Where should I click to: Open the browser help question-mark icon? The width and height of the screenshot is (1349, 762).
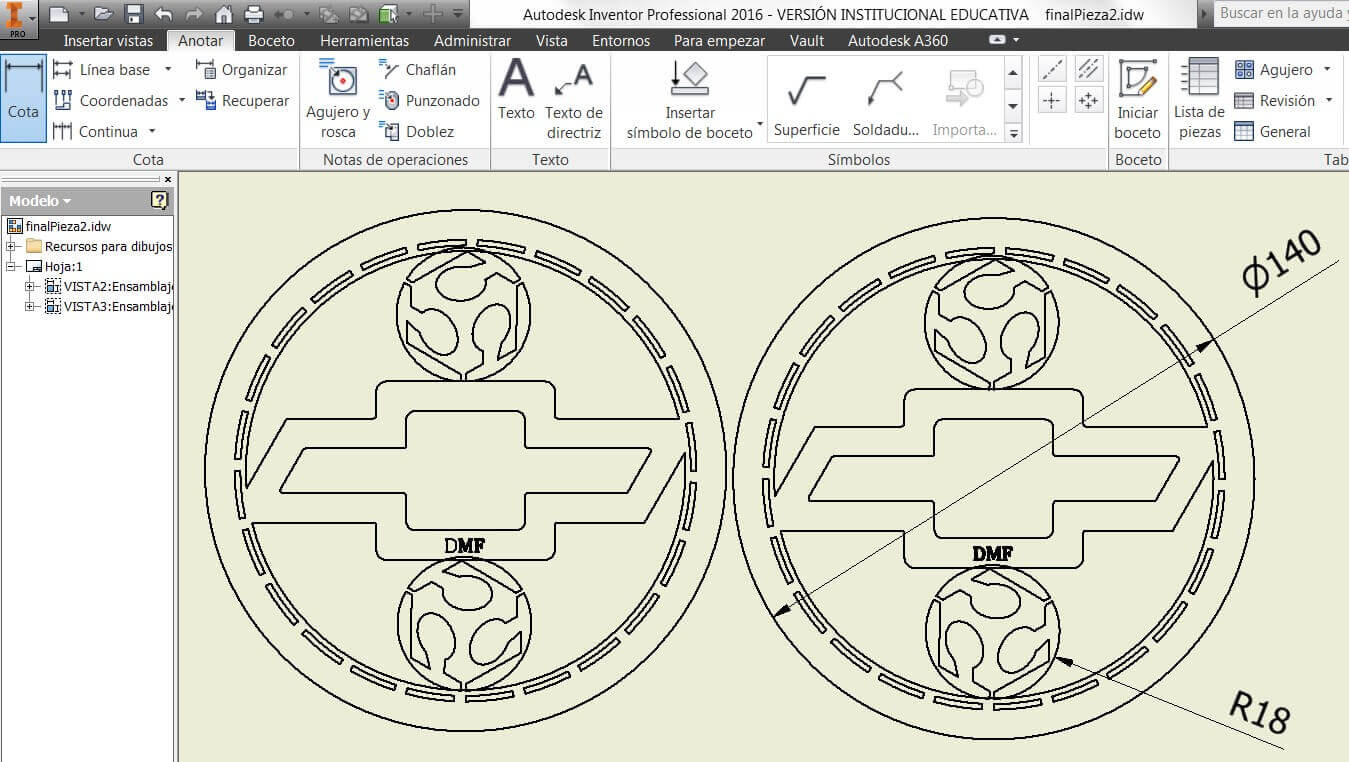point(160,200)
